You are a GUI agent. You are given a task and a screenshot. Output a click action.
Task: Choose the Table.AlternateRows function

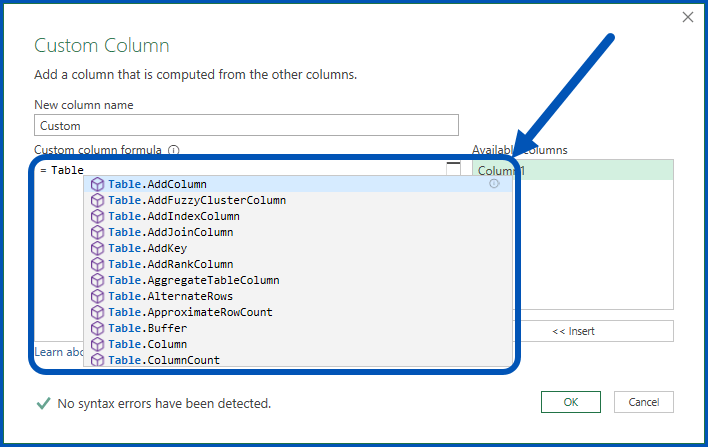tap(170, 296)
